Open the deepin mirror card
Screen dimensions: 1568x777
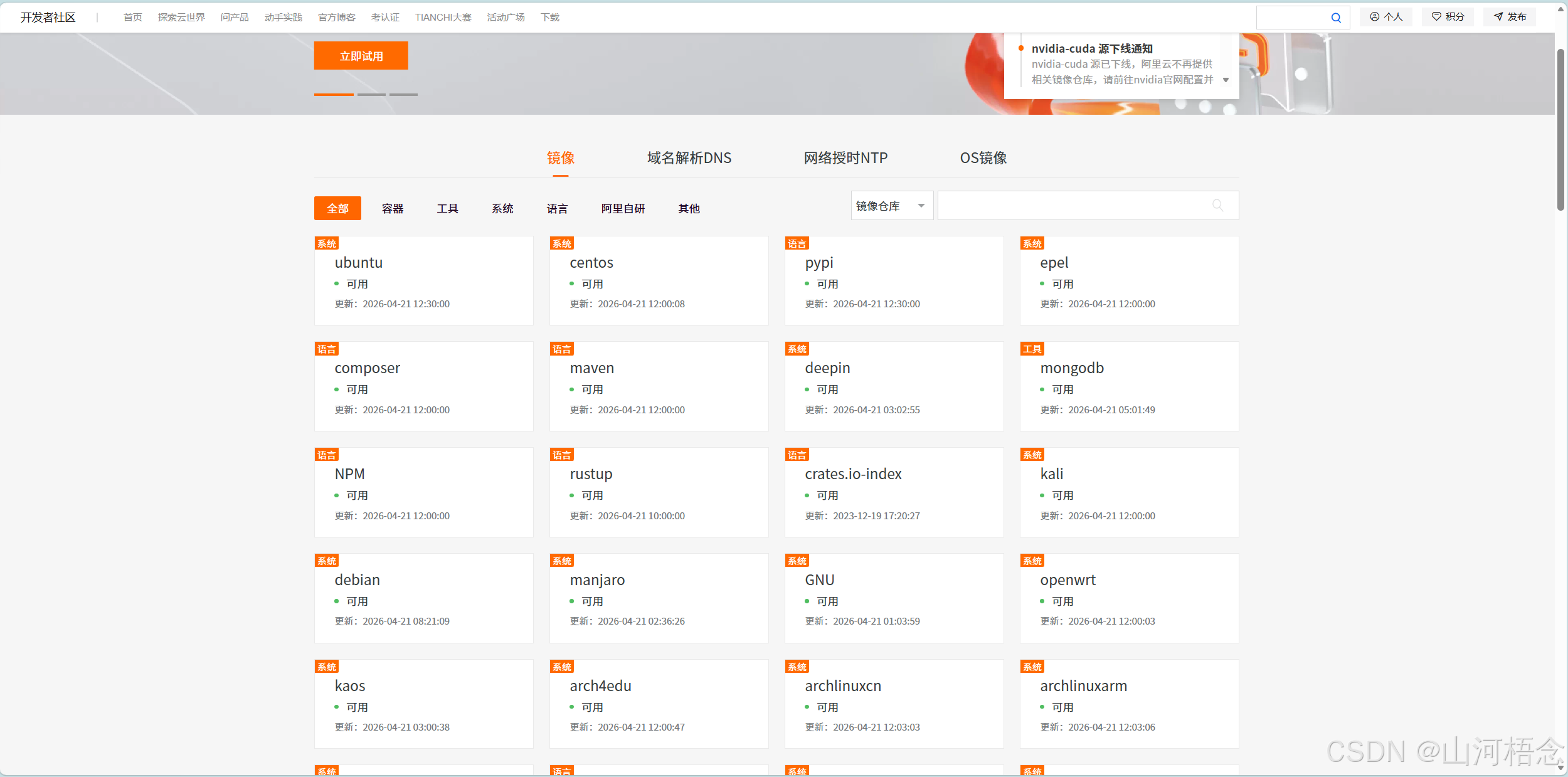click(x=894, y=386)
